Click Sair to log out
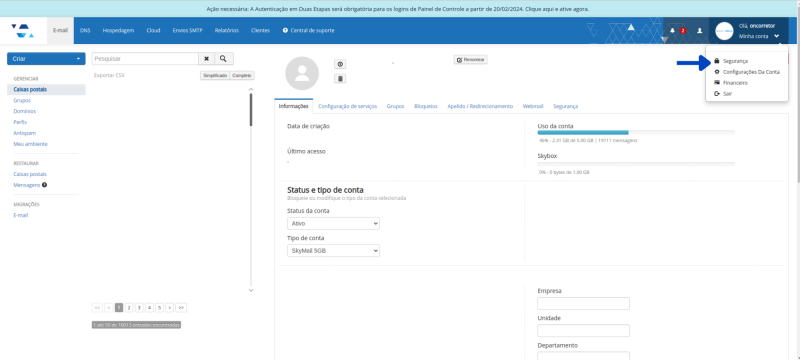 pos(728,94)
